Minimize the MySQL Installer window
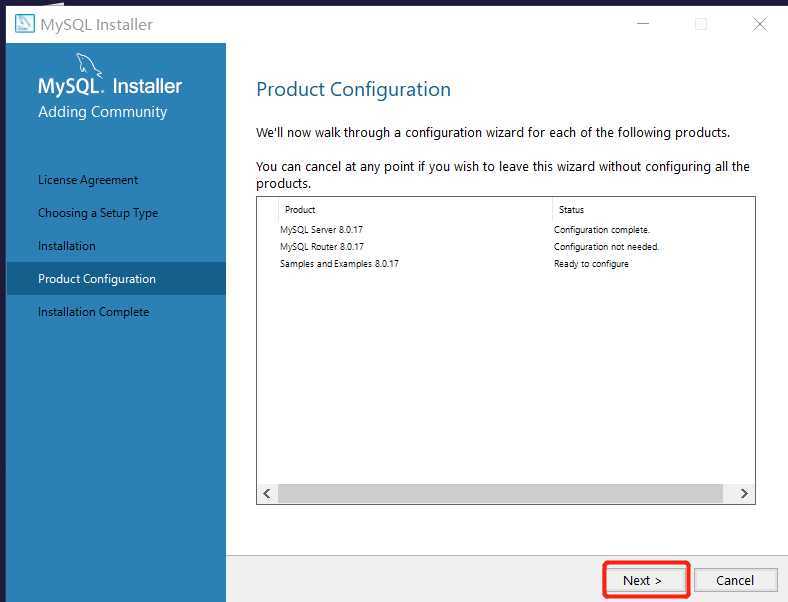Image resolution: width=788 pixels, height=602 pixels. click(643, 24)
